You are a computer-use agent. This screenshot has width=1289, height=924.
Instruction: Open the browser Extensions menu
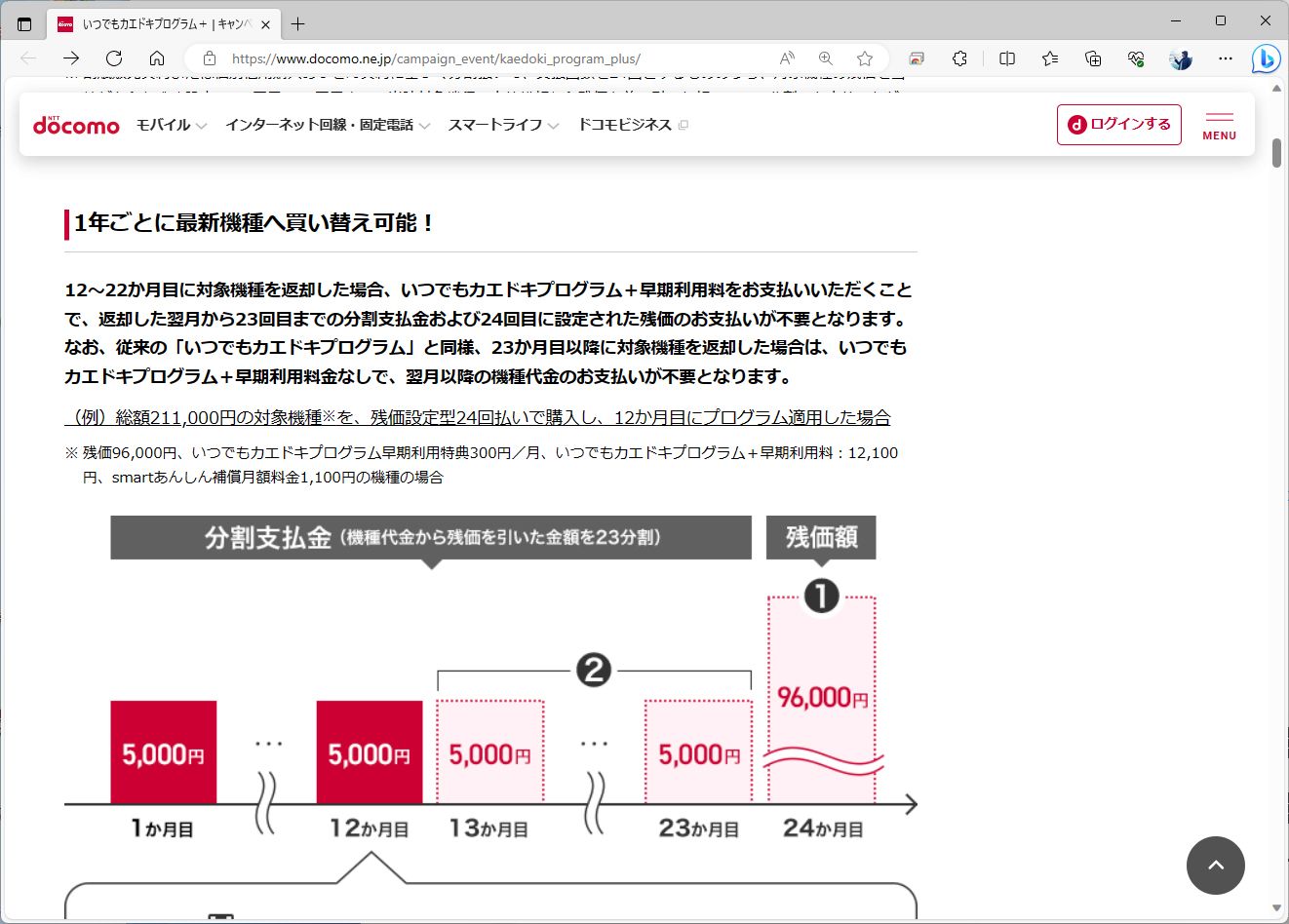click(960, 59)
